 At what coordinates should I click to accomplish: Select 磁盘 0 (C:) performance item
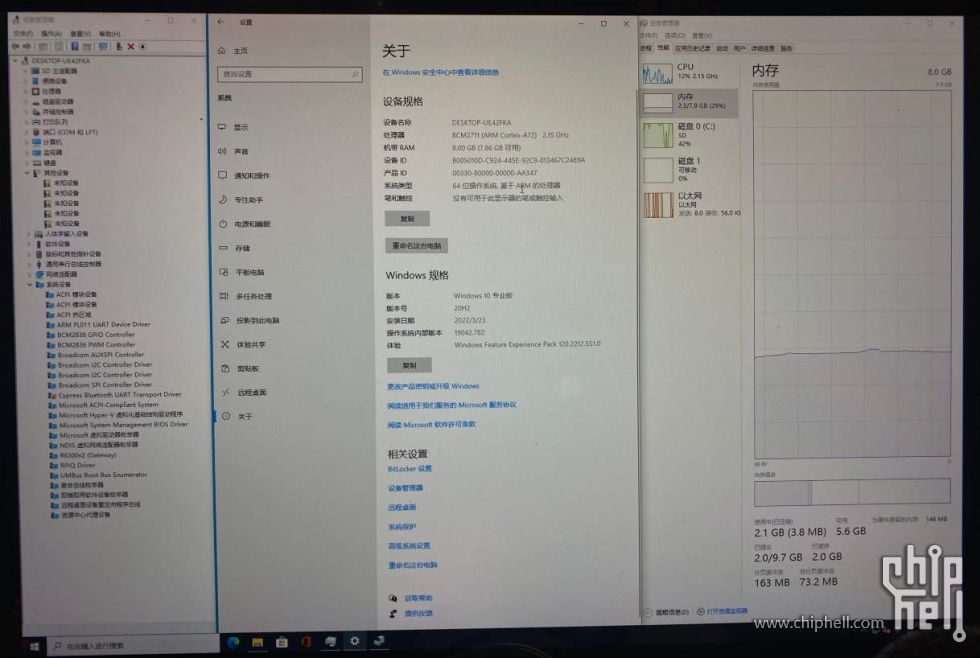click(x=689, y=134)
